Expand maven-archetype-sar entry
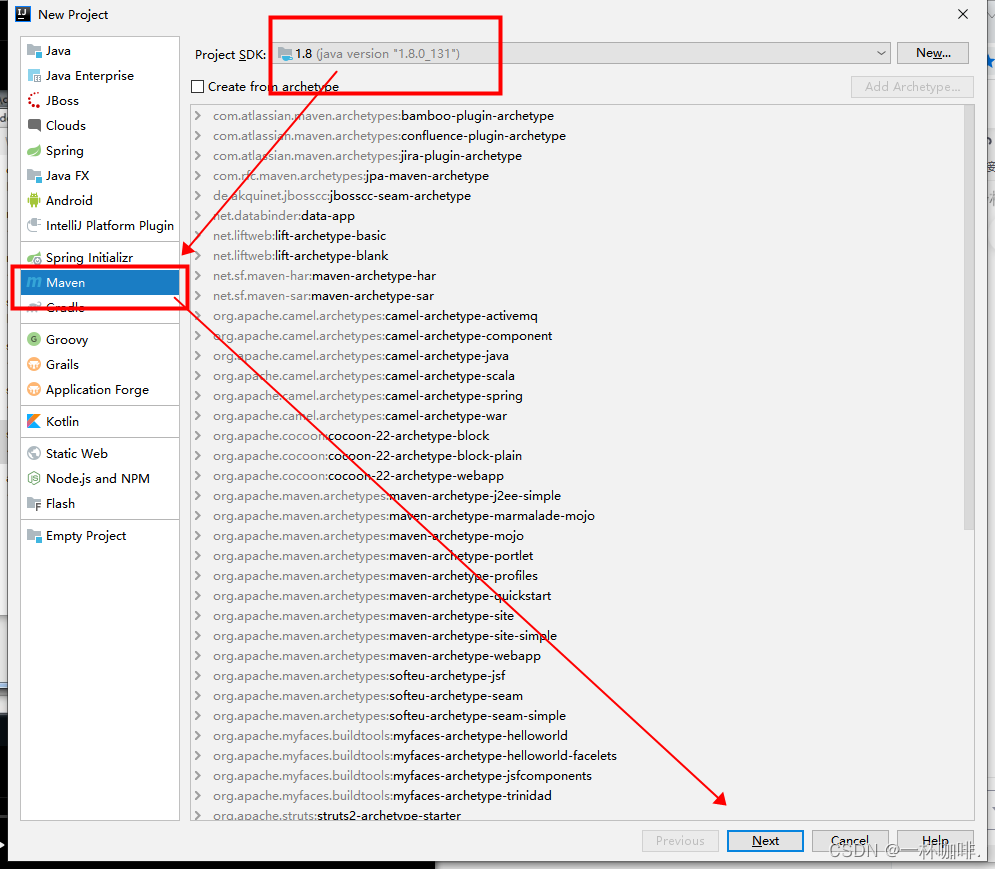995x869 pixels. (x=198, y=295)
